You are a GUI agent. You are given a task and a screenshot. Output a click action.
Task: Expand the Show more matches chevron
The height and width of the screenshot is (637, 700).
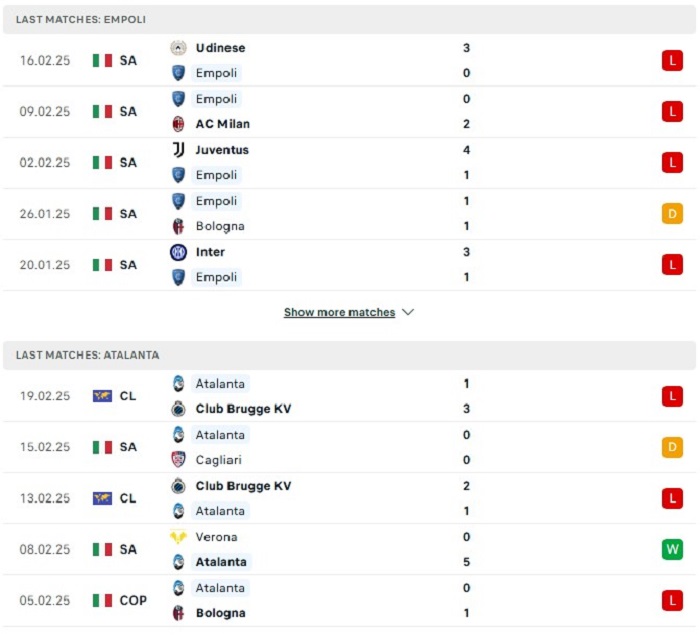(408, 312)
